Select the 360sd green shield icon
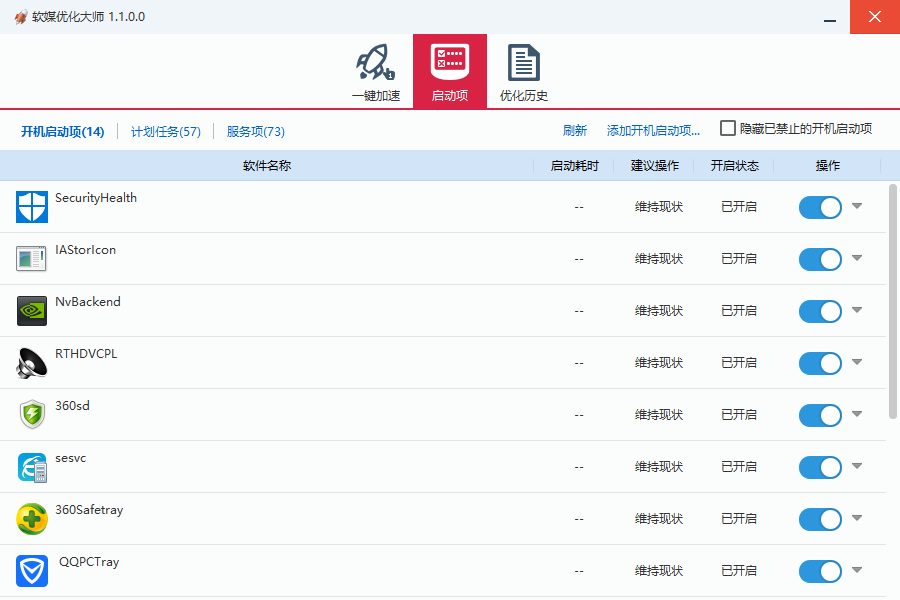This screenshot has width=900, height=600. (32, 415)
